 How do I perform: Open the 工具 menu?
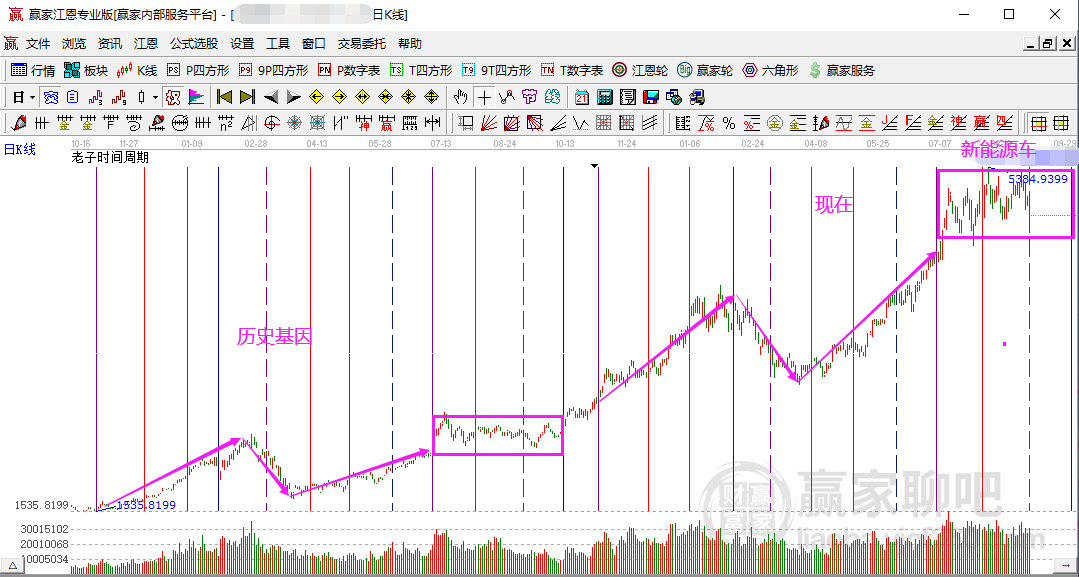[277, 43]
